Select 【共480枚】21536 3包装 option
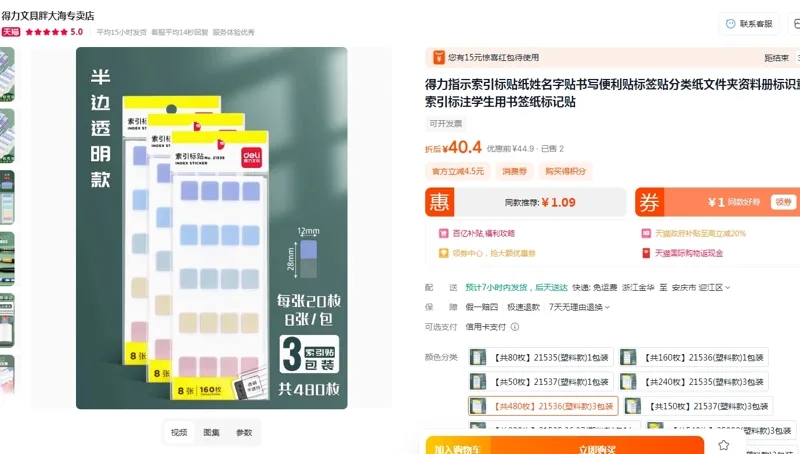Viewport: 800px width, 454px height. pos(543,407)
